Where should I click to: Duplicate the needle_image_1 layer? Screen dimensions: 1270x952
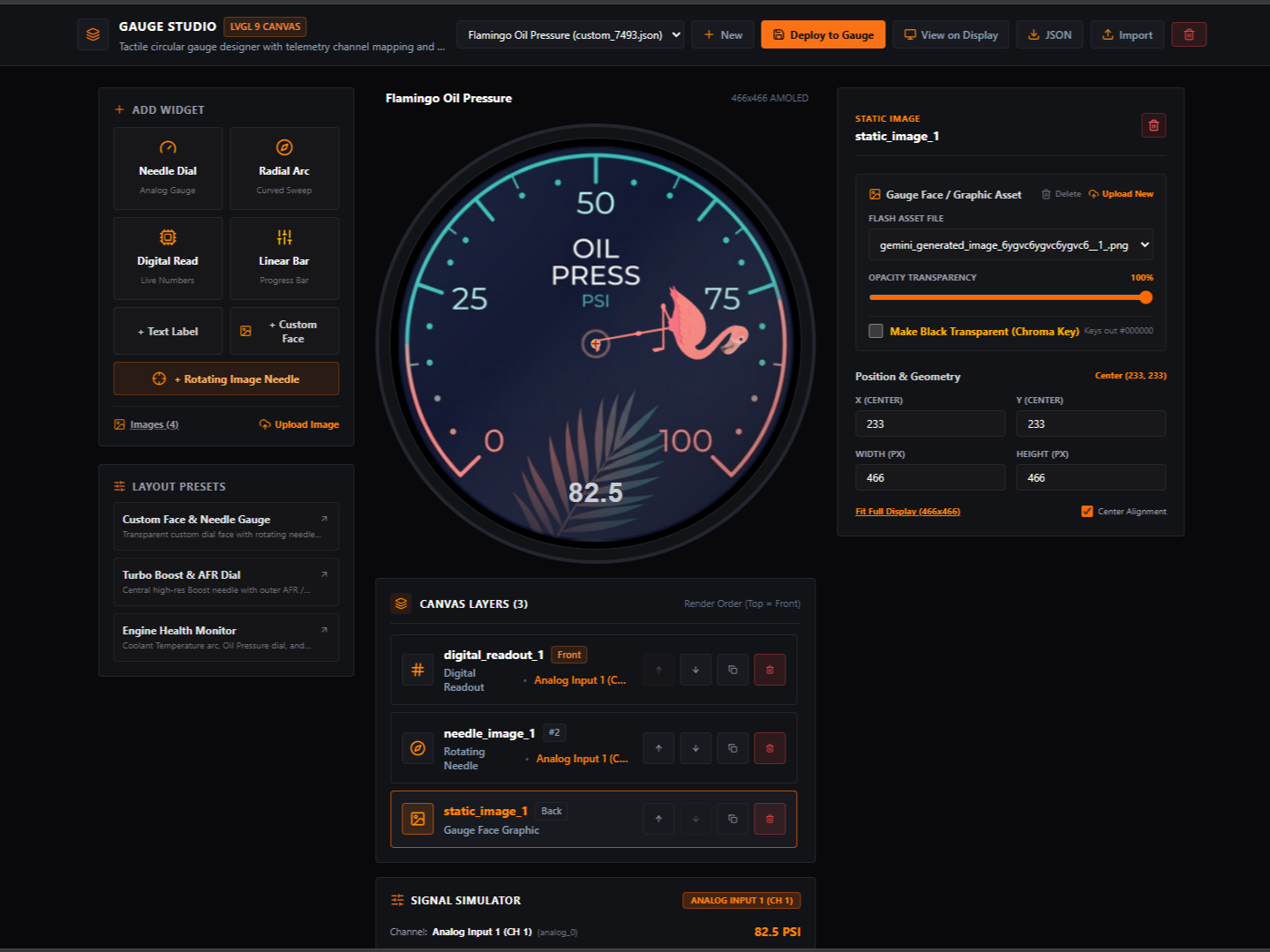733,748
